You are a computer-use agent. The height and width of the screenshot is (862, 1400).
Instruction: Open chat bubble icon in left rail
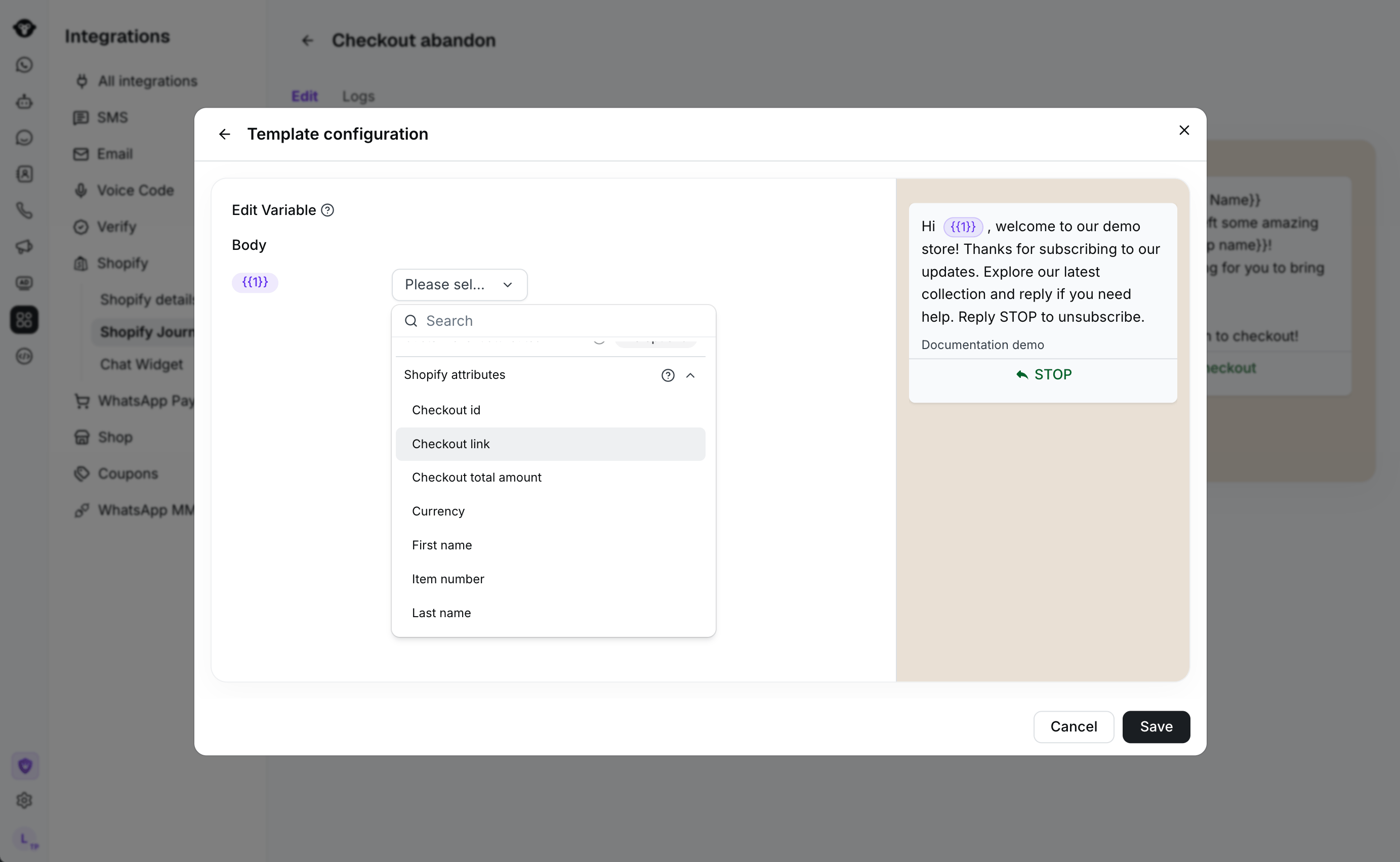tap(24, 138)
